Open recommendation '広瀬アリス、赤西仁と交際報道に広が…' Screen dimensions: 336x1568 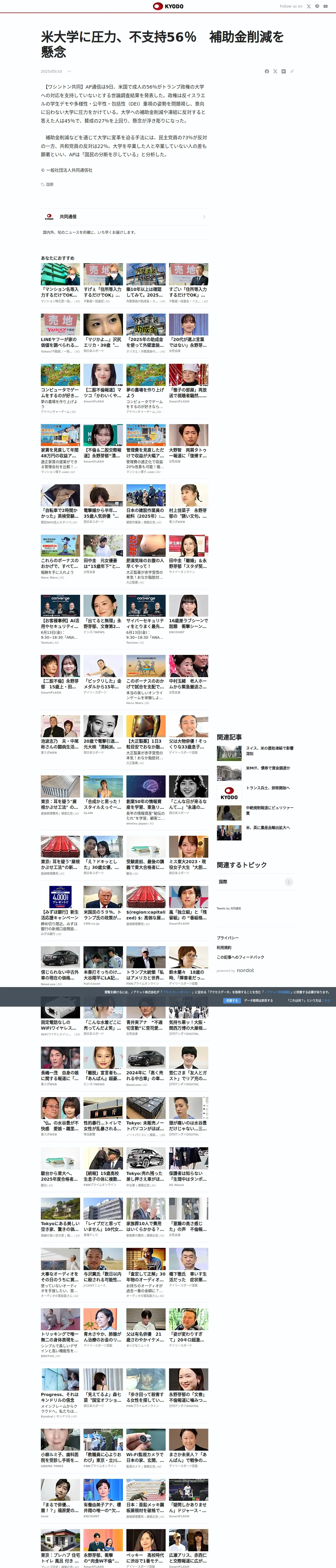188,1548
